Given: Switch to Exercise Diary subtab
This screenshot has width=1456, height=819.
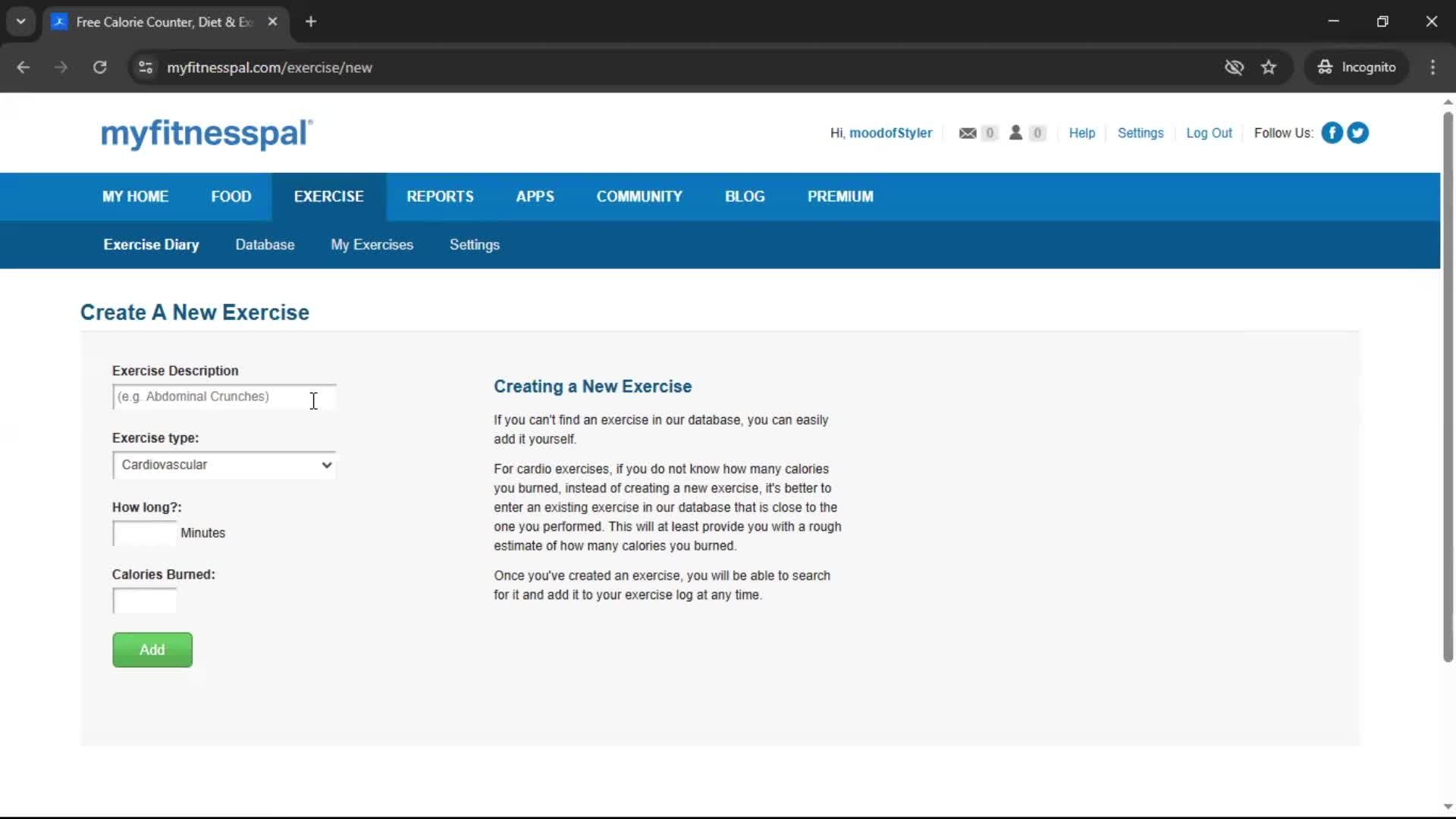Looking at the screenshot, I should (151, 245).
